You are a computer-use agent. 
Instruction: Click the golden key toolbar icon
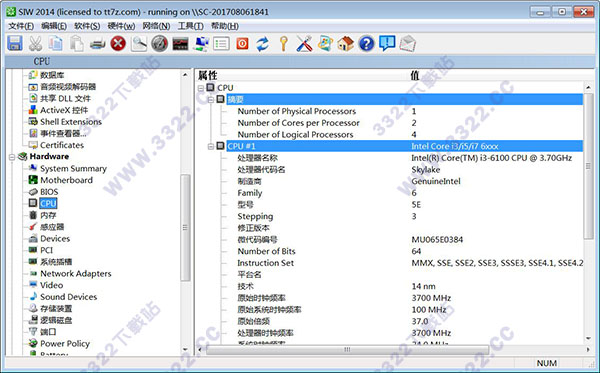pos(284,44)
